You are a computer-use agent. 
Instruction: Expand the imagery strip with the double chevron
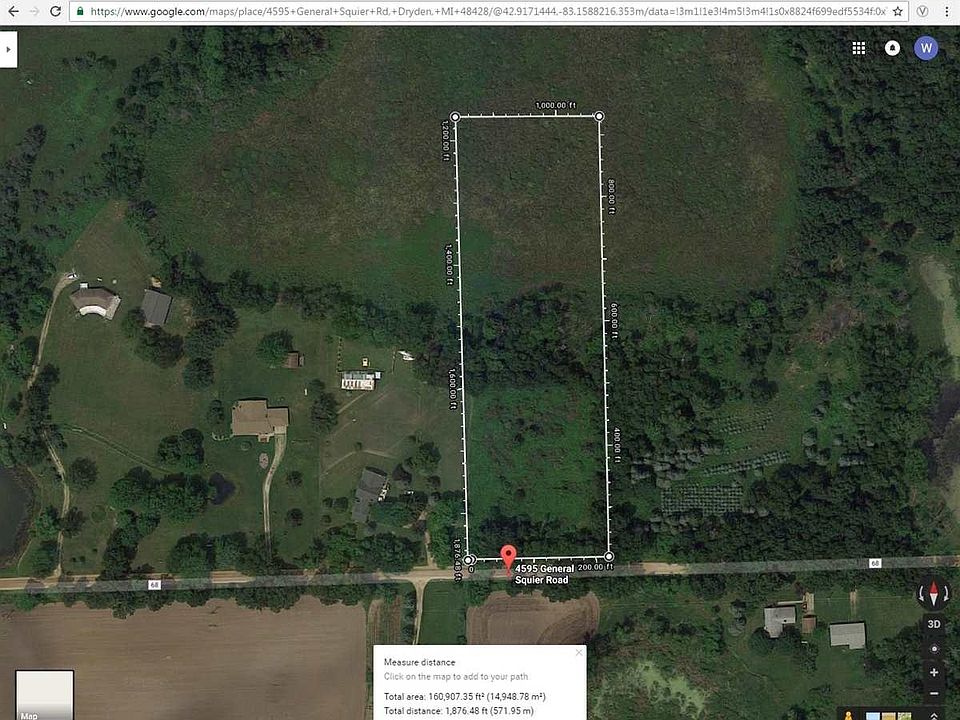(x=934, y=716)
